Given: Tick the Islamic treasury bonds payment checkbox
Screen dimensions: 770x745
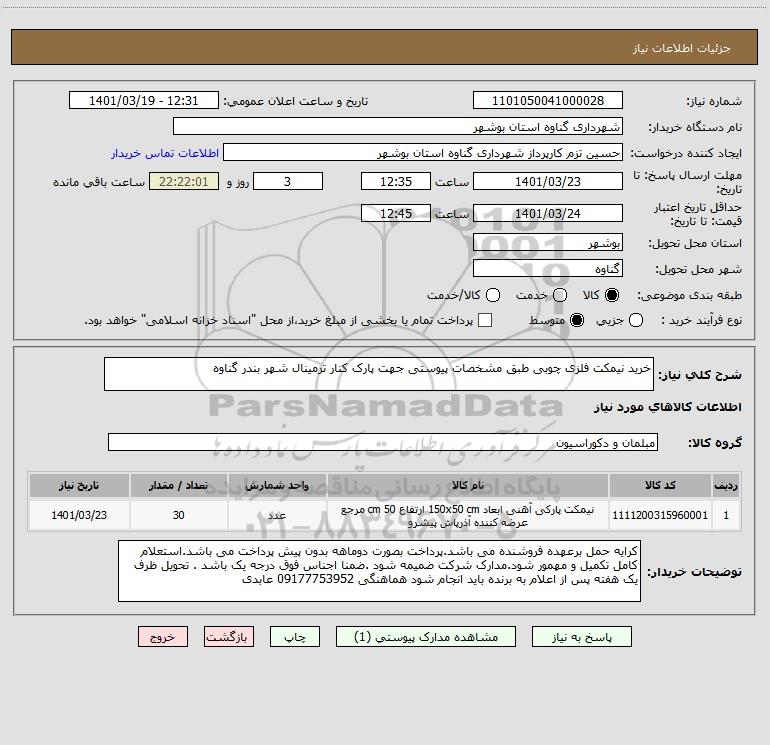Looking at the screenshot, I should click(x=485, y=320).
